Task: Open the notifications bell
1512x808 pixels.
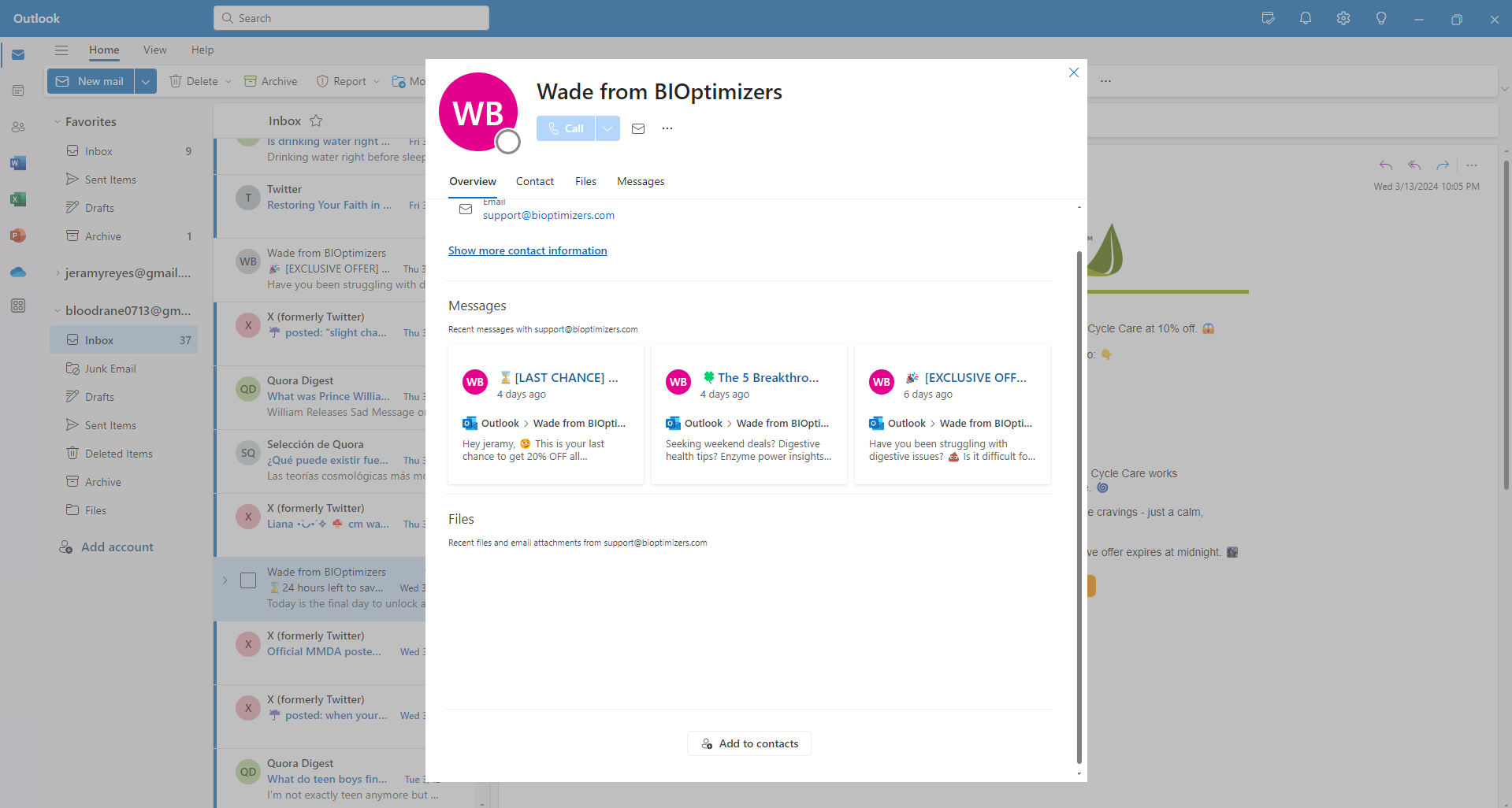Action: (1306, 18)
